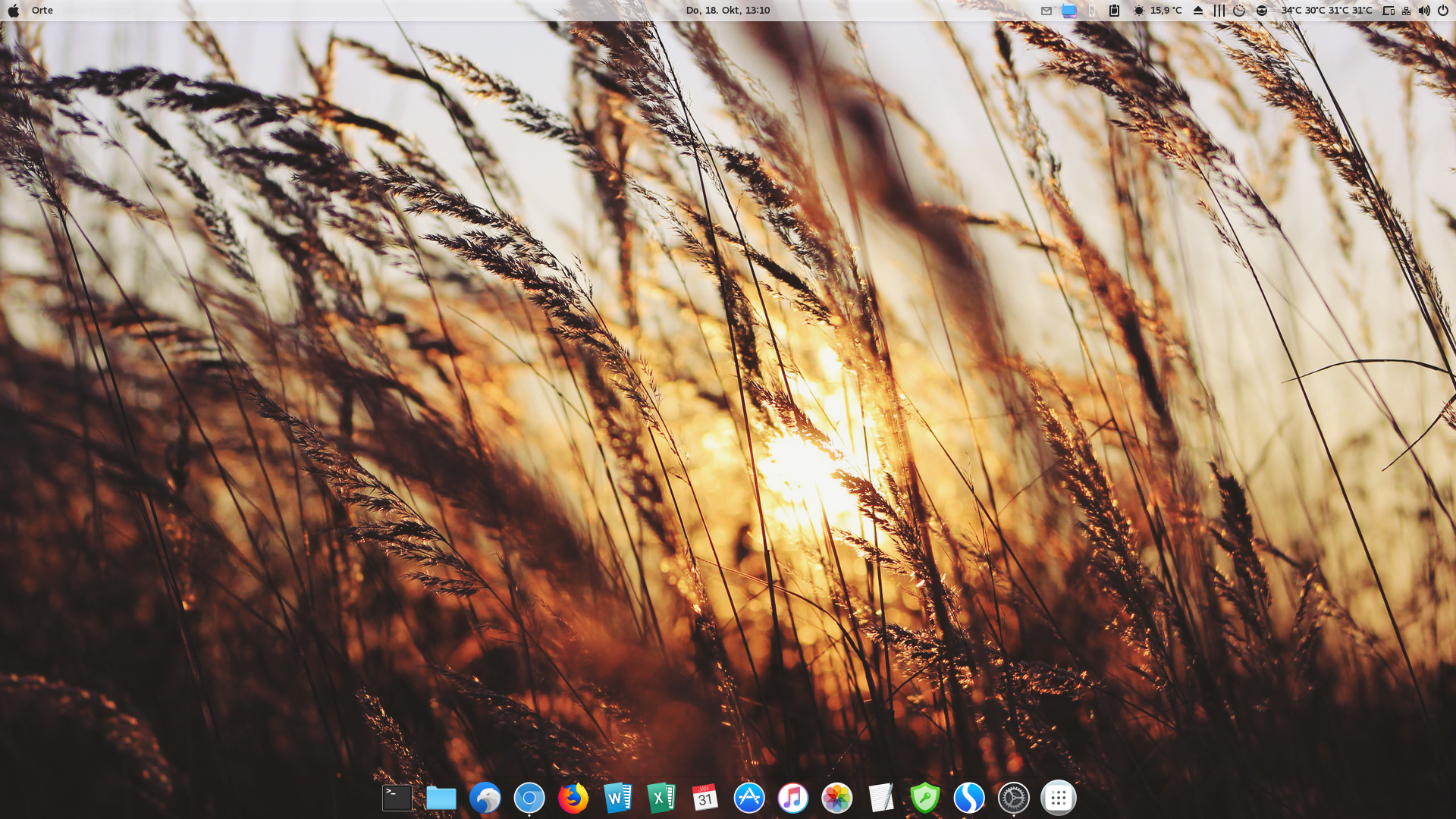Open the Word document app icon
1456x819 pixels.
(x=617, y=798)
